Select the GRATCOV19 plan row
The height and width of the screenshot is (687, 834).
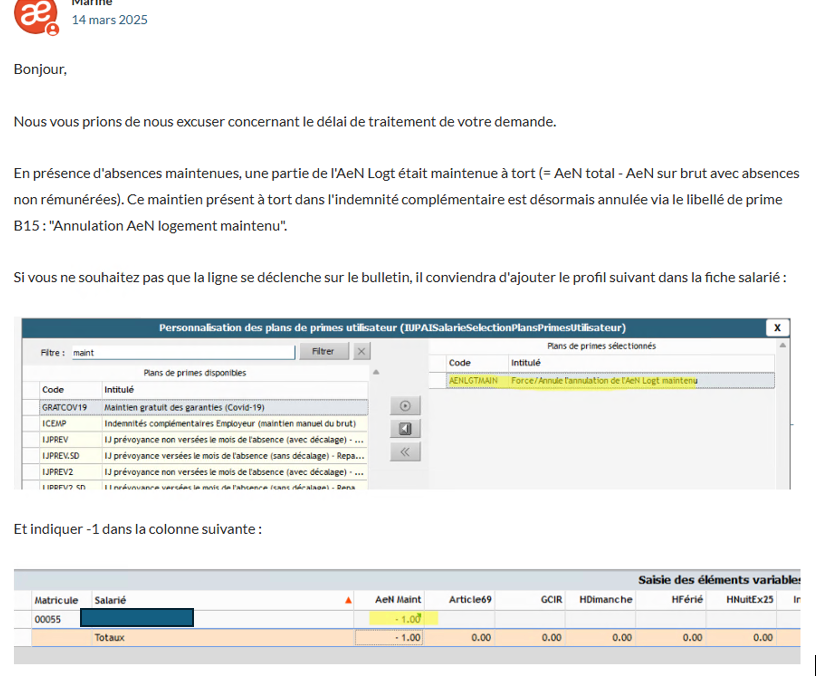coord(195,407)
